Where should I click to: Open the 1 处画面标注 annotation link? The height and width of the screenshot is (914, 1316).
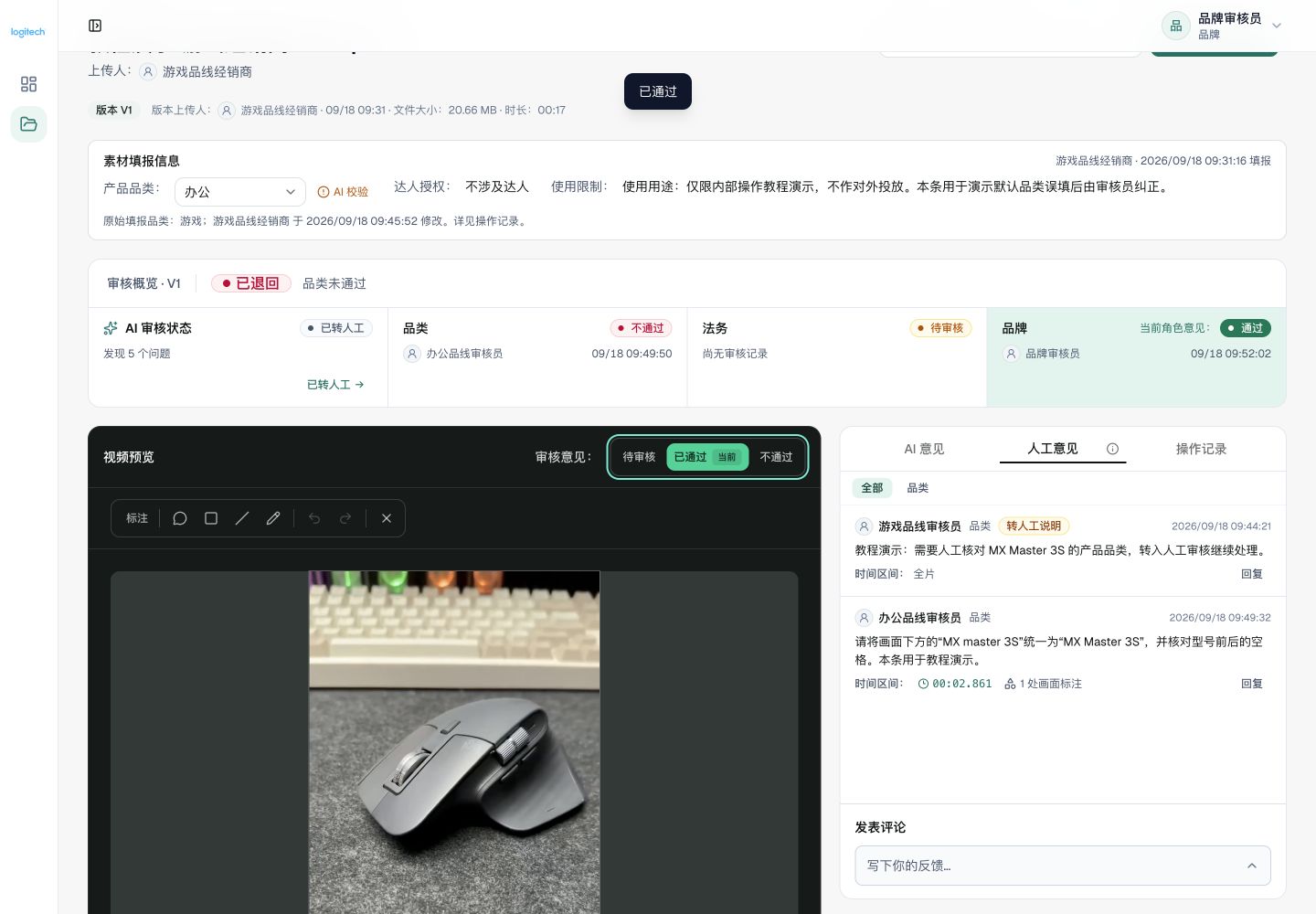(1043, 684)
